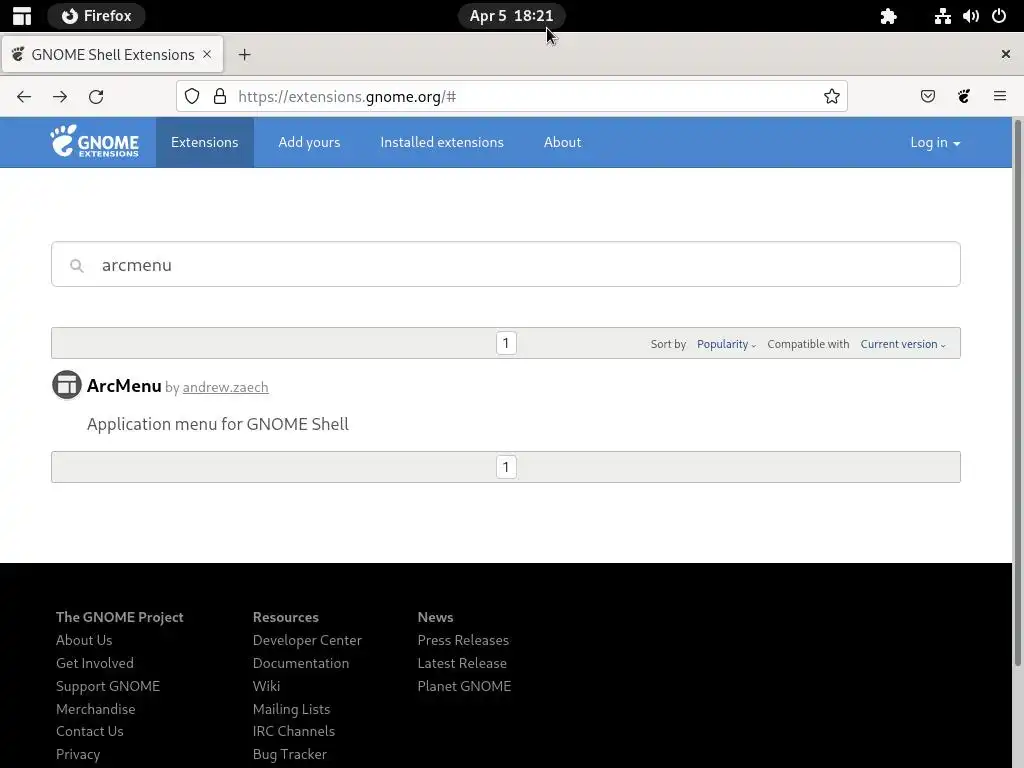The image size is (1024, 768).
Task: Open Press Releases footer link
Action: (463, 640)
